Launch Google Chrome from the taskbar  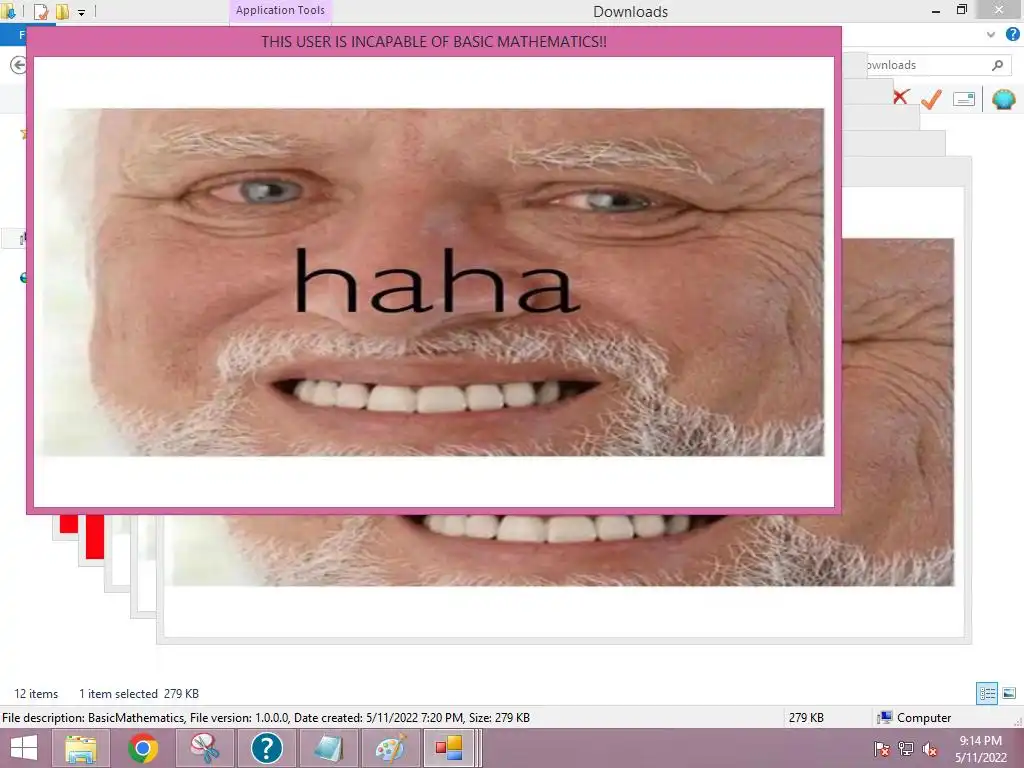click(142, 748)
